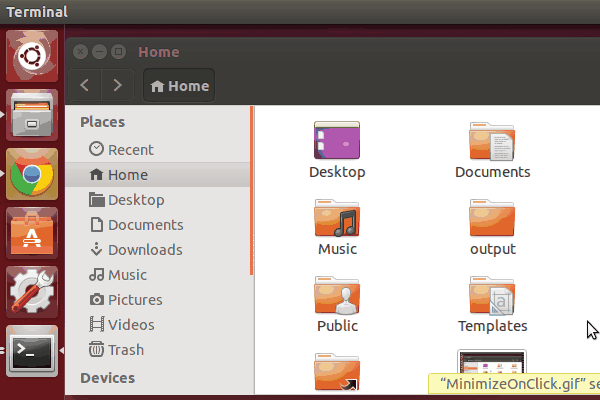Click the Terminal title in top panel
Screen dimensions: 600x400
[x=37, y=12]
